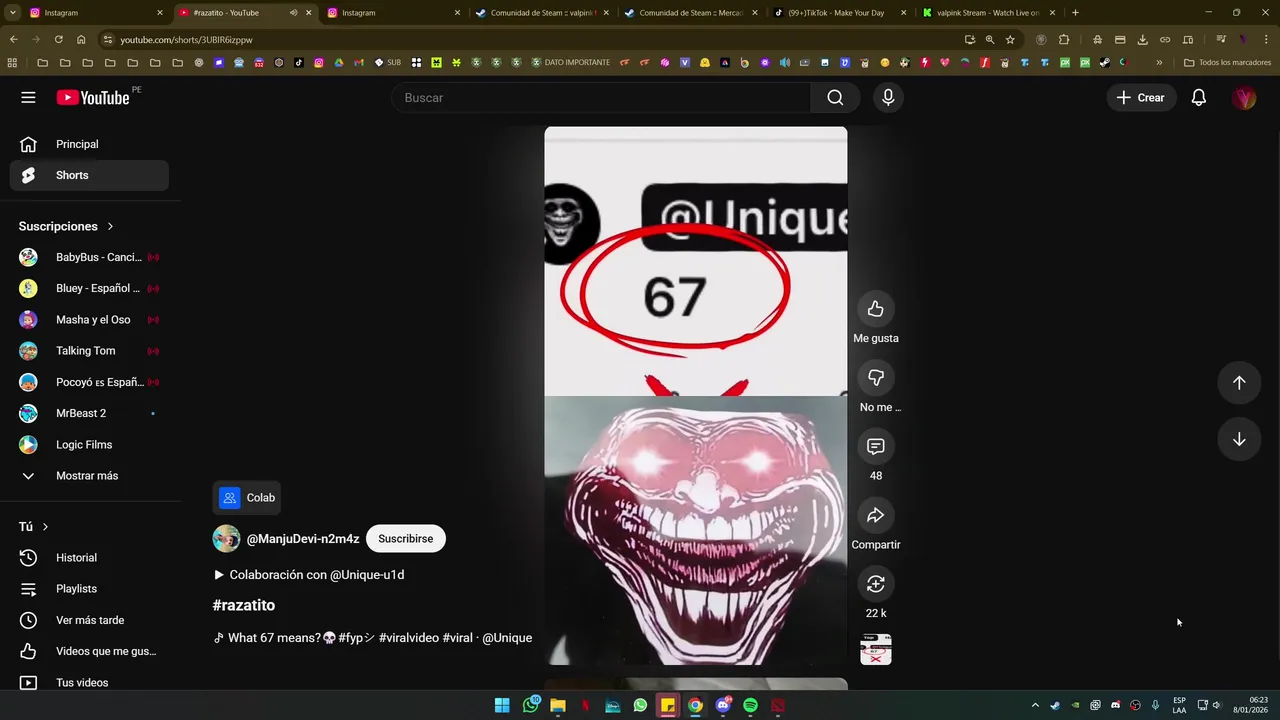Viewport: 1280px width, 720px height.
Task: Open the browser extensions puzzle icon
Action: [x=1064, y=40]
